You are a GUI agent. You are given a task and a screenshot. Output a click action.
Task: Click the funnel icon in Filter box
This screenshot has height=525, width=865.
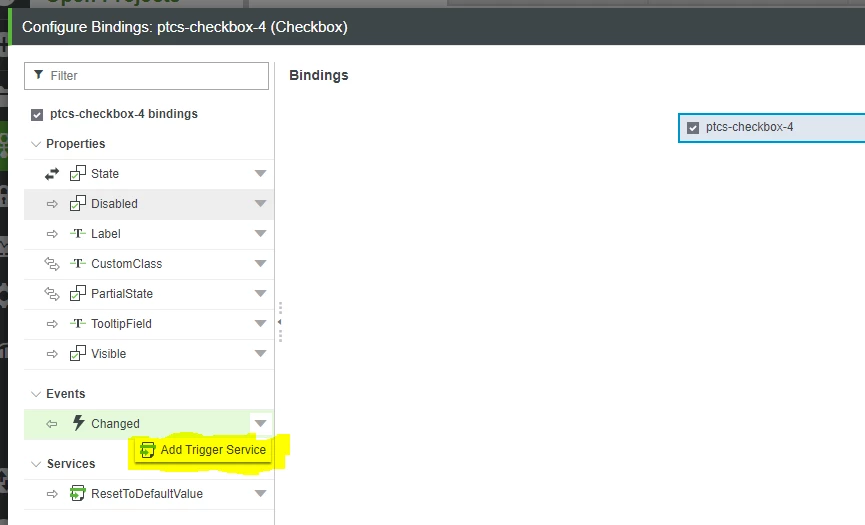click(39, 74)
